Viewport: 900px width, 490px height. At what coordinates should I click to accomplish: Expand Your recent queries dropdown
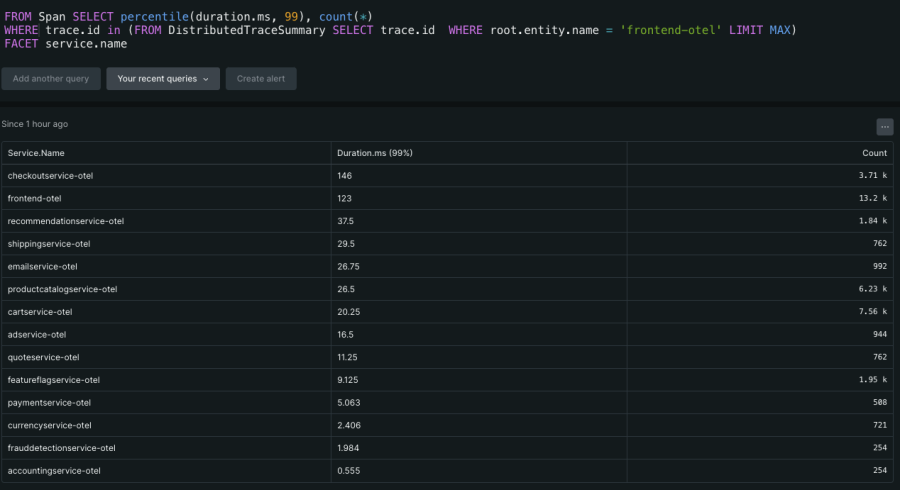(163, 79)
